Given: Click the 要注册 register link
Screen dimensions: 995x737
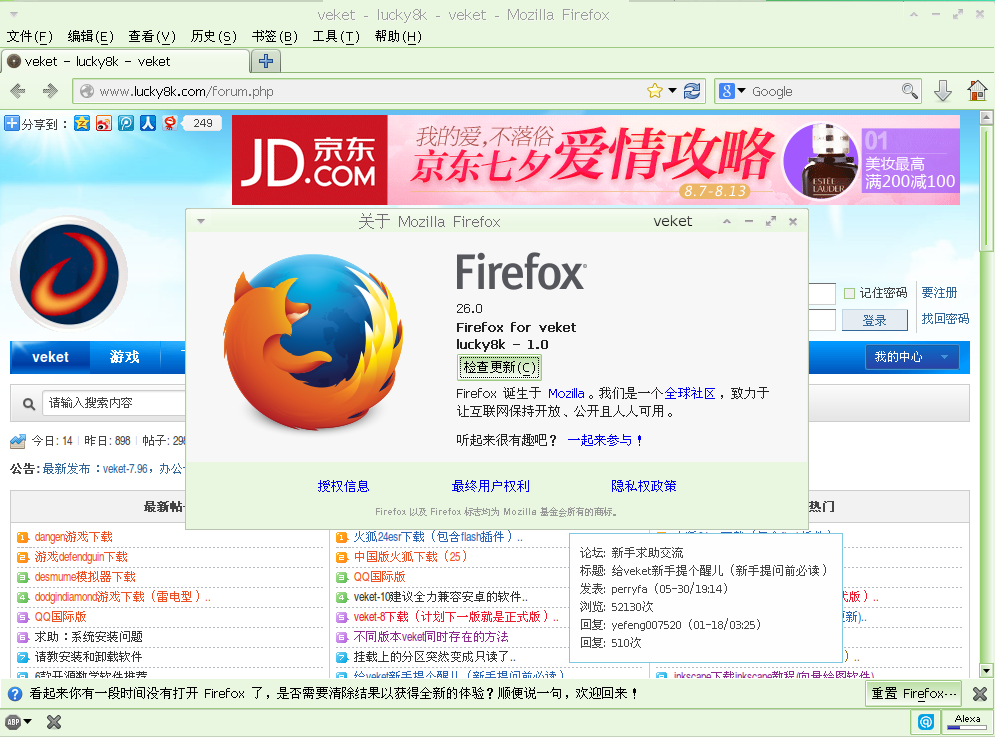Looking at the screenshot, I should (x=939, y=293).
